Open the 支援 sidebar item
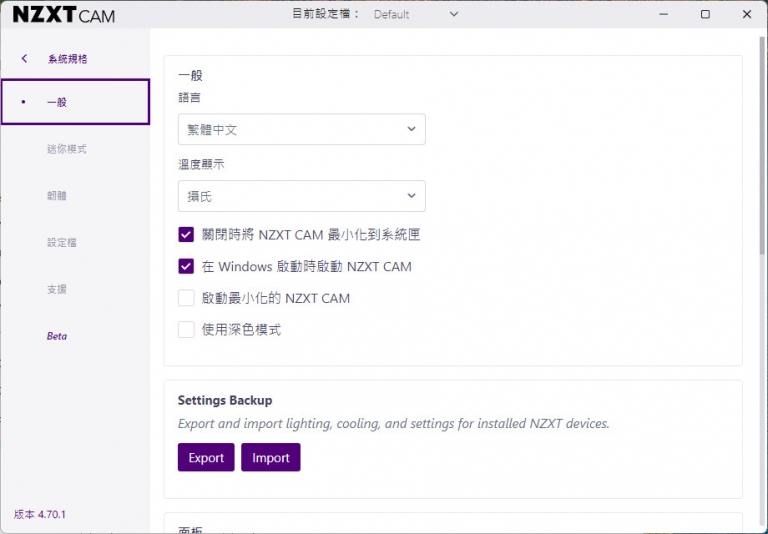The image size is (768, 534). pos(57,289)
